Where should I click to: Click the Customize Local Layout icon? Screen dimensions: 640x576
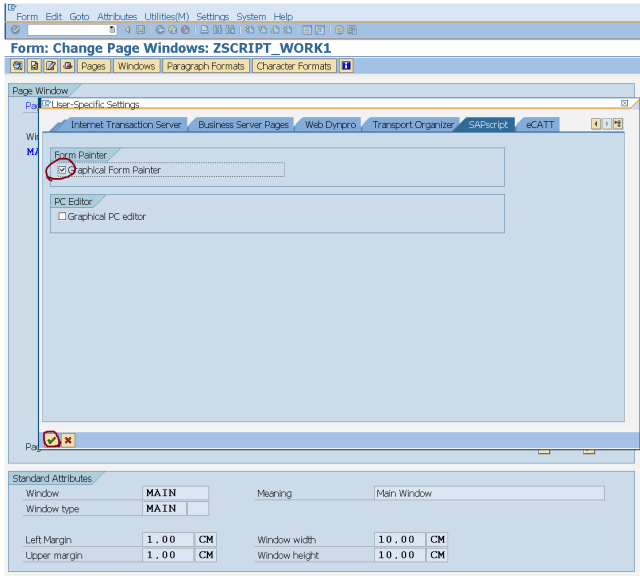point(352,30)
